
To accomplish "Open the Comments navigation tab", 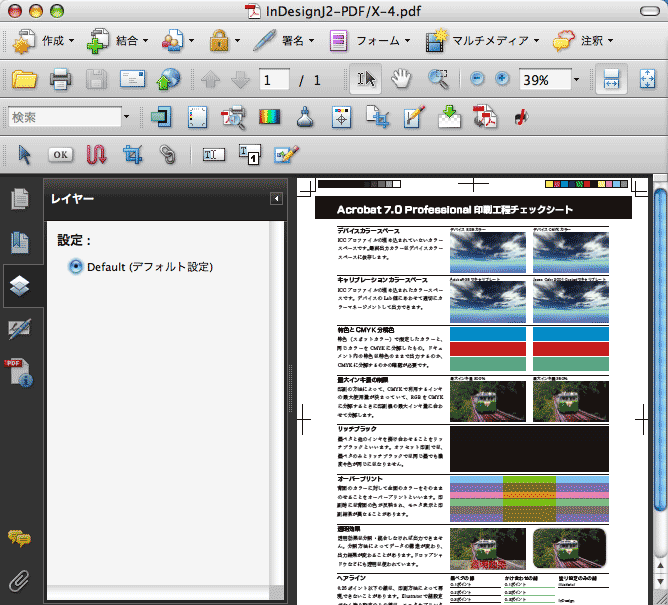I will [x=19, y=539].
